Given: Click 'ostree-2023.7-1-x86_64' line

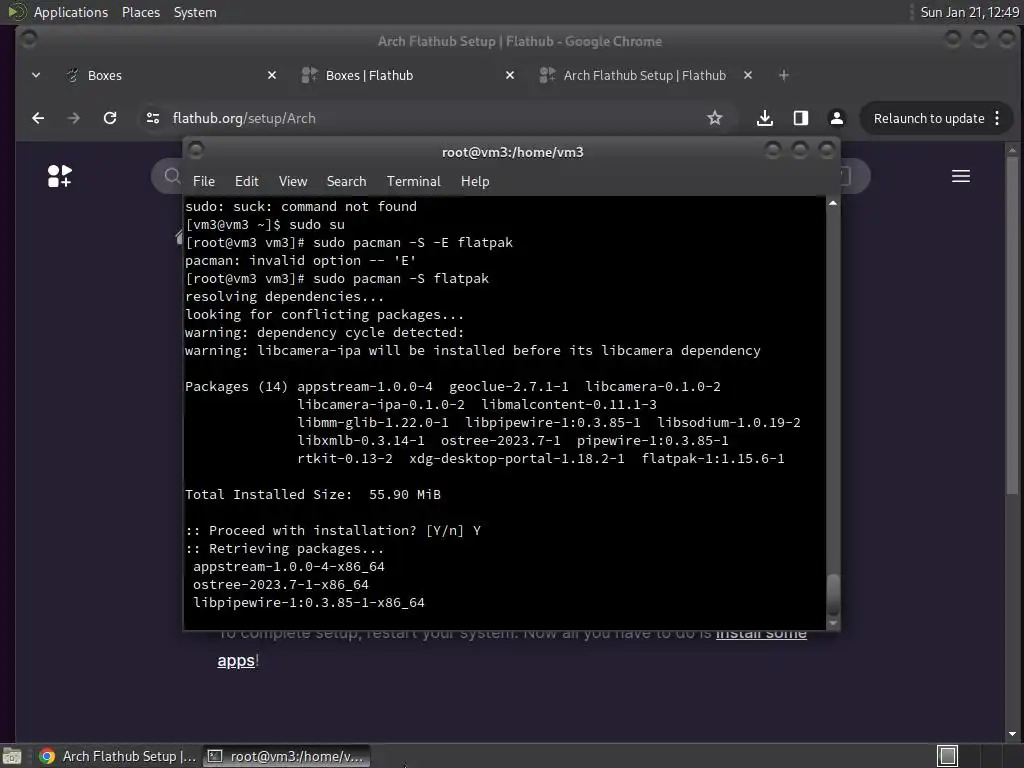Looking at the screenshot, I should [x=281, y=584].
